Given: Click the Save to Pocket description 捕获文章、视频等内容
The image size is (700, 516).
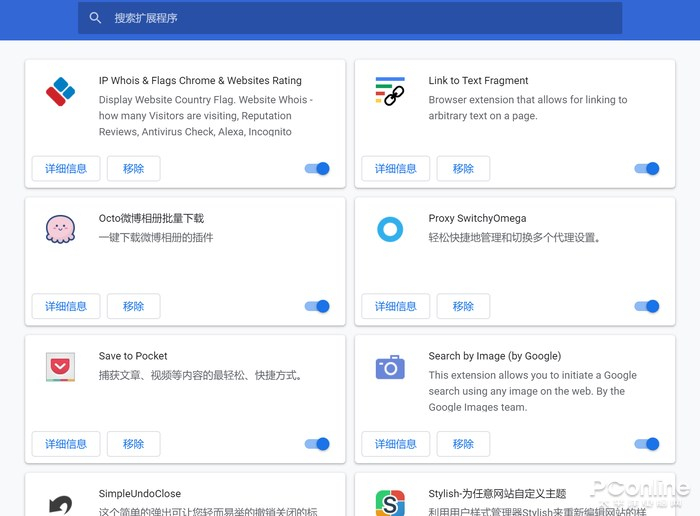Looking at the screenshot, I should click(201, 375).
